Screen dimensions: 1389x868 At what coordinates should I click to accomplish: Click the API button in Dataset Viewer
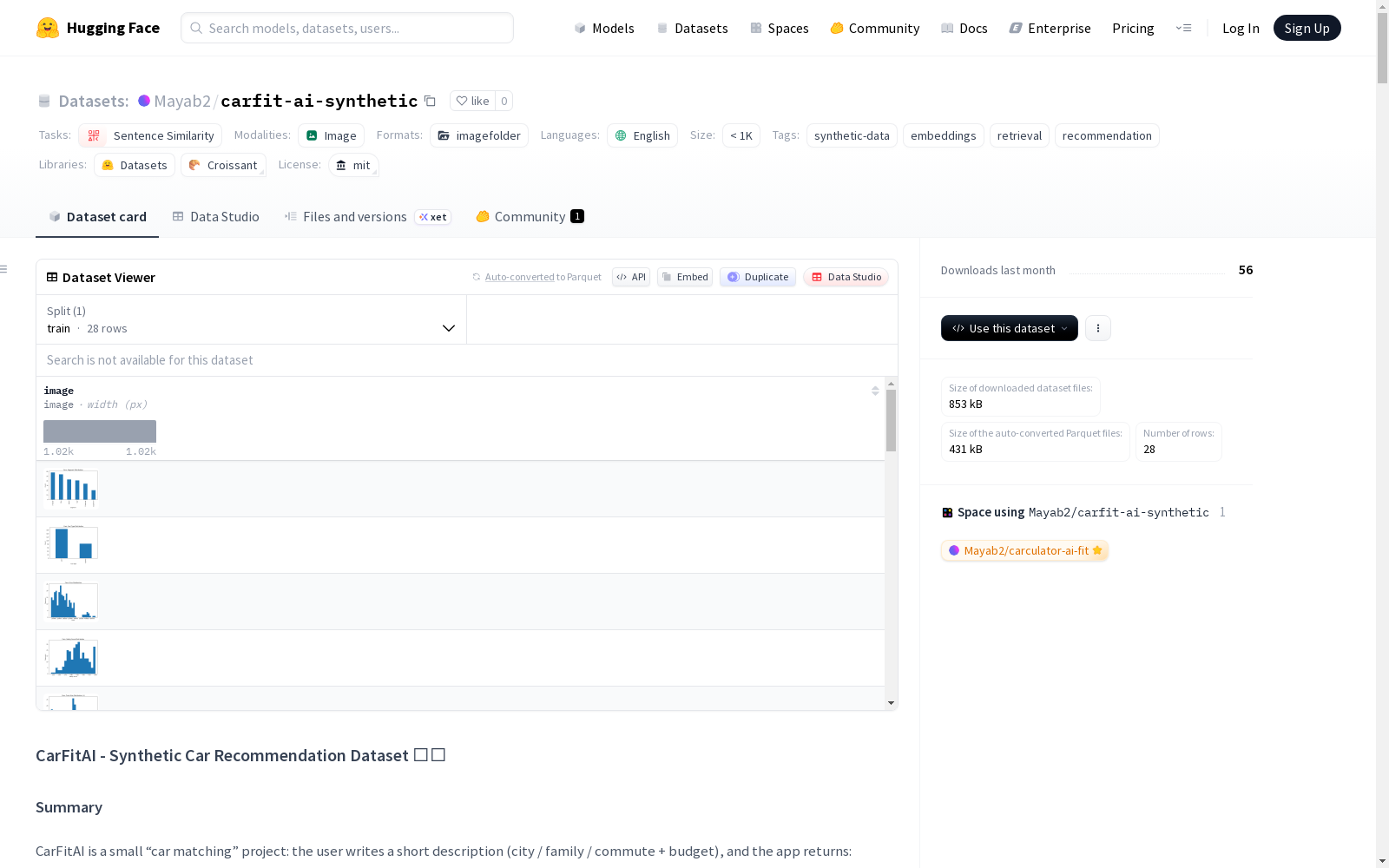click(x=631, y=277)
